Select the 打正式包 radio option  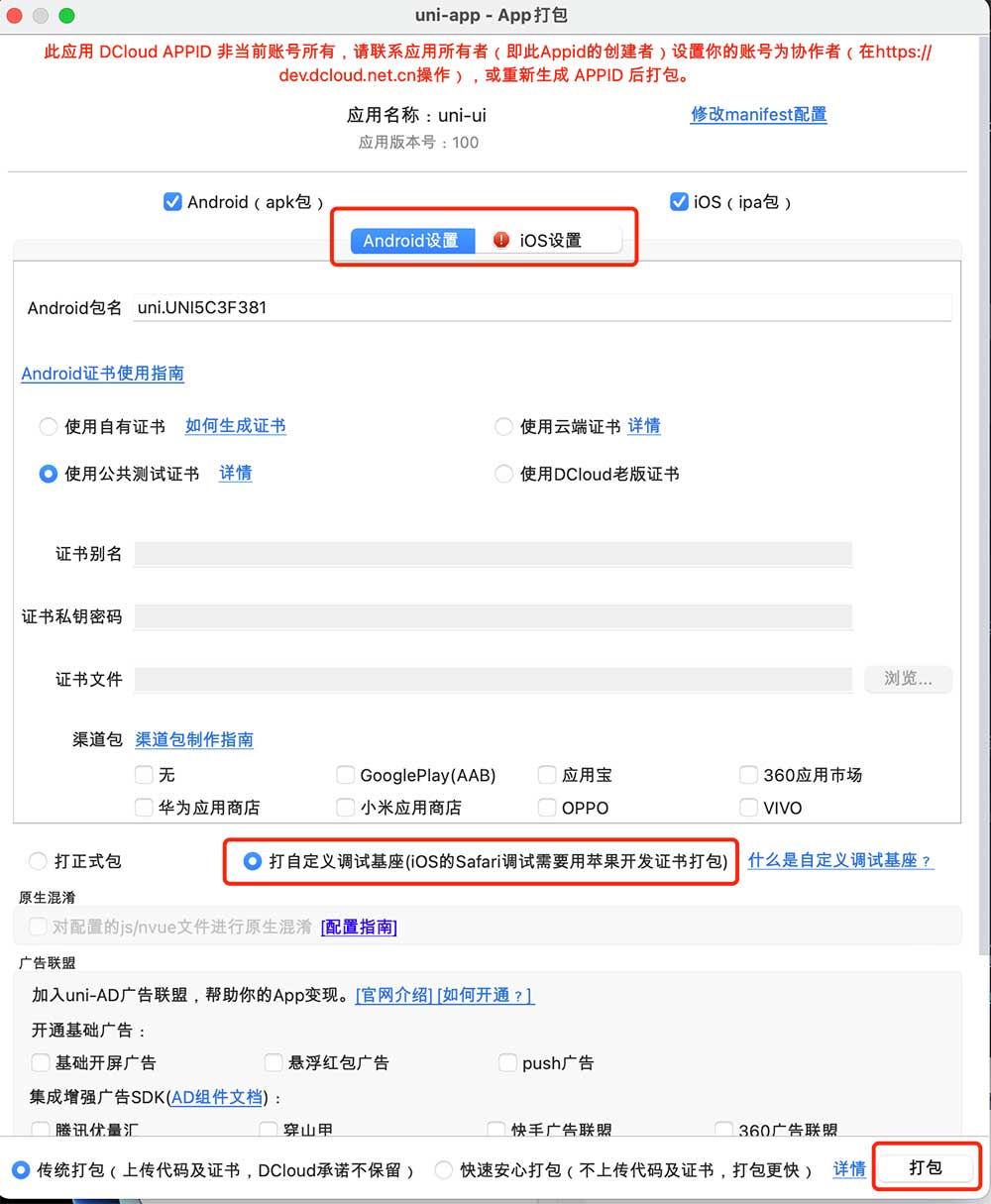click(x=38, y=861)
